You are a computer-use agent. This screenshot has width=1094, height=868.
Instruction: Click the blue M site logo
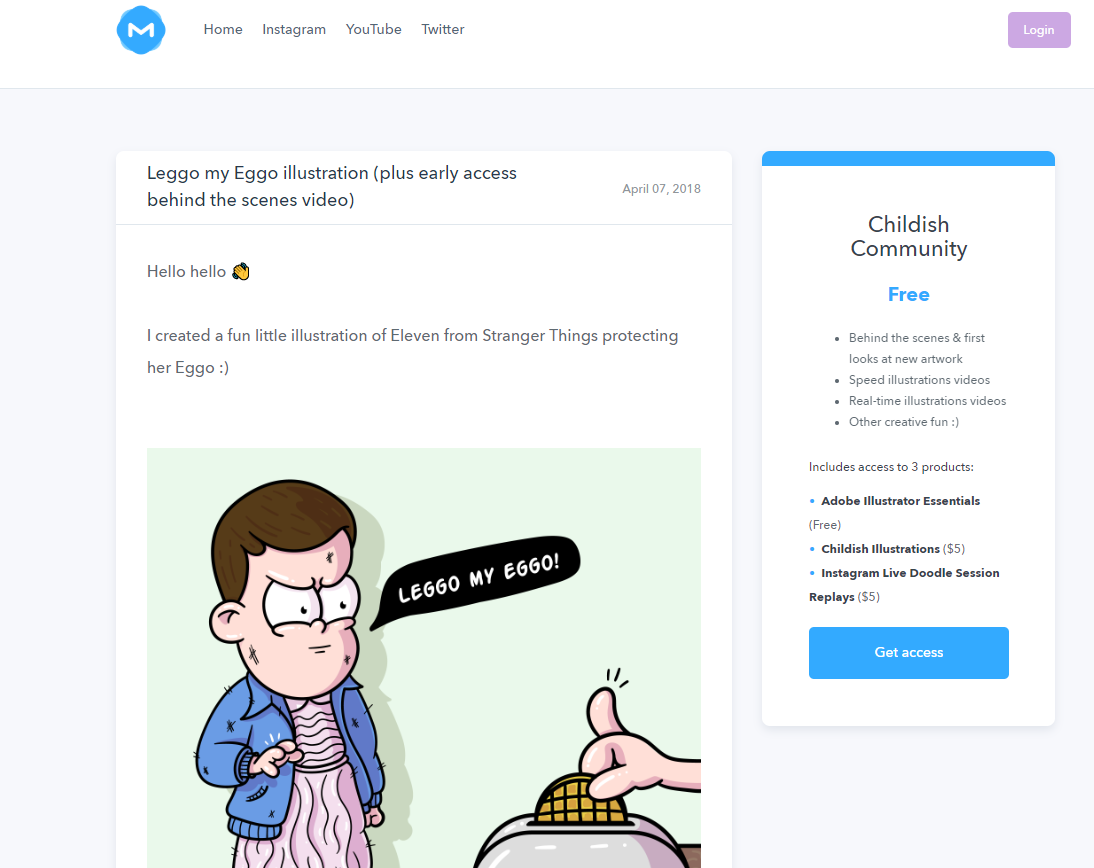[x=141, y=30]
